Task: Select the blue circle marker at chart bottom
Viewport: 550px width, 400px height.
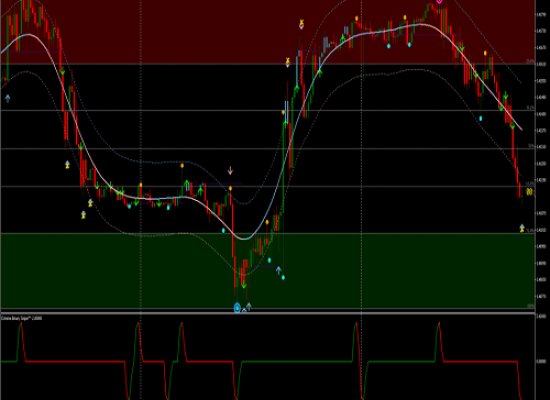Action: click(237, 308)
